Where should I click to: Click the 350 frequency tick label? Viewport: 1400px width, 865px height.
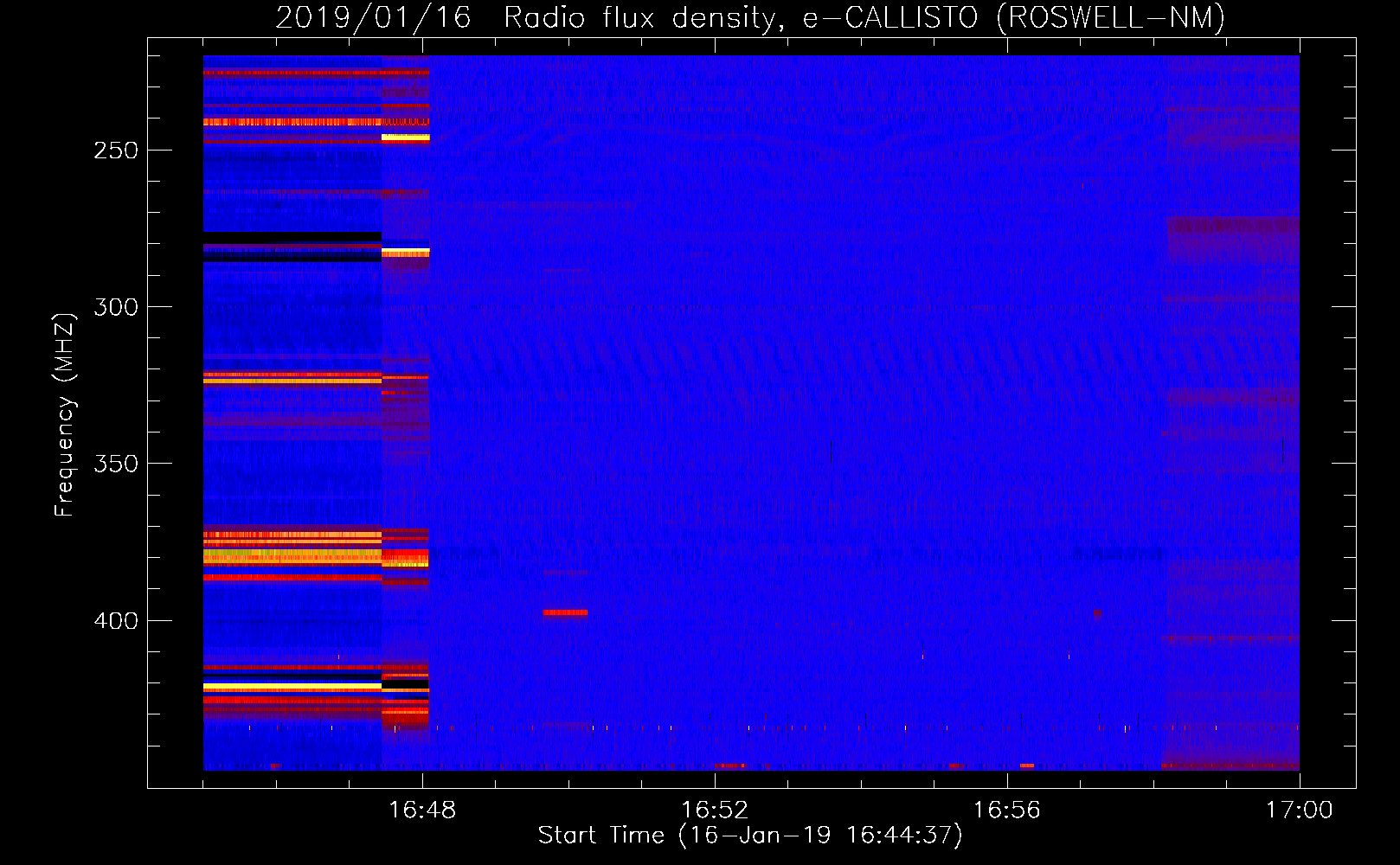point(116,464)
